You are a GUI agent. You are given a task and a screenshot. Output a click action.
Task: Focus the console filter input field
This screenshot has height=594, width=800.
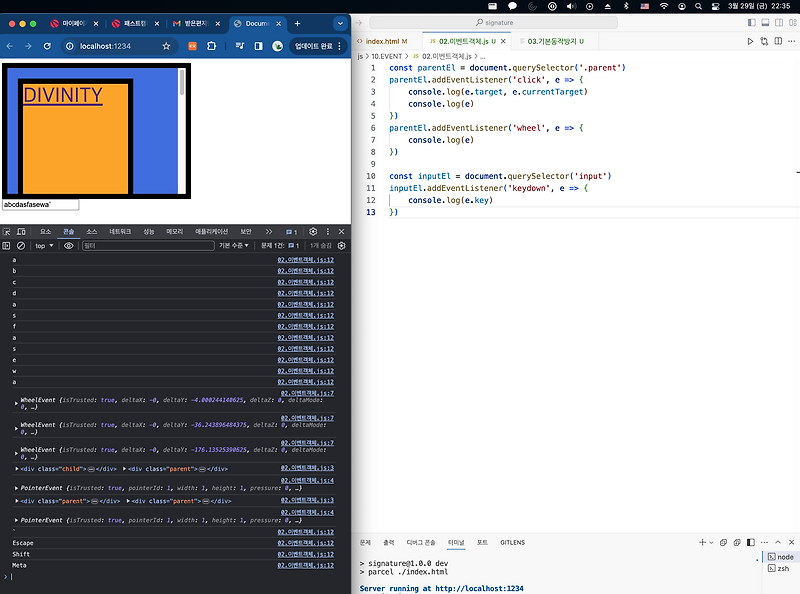[x=148, y=245]
